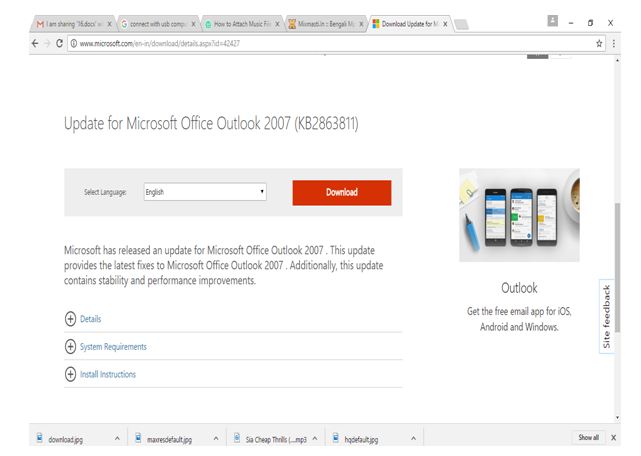Screen dimensions: 641x456
Task: Open options arrow for Sia Cheap Thrills
Action: pos(315,438)
